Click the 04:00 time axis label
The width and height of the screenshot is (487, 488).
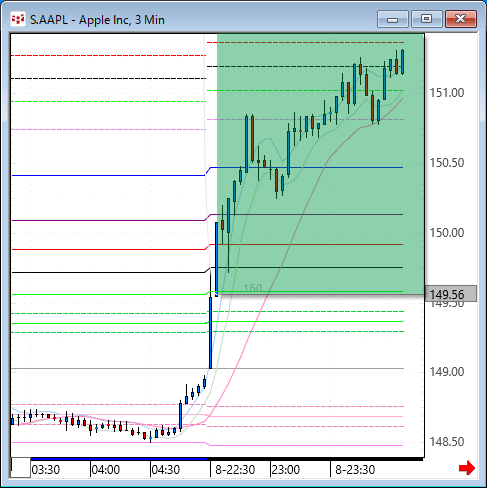pos(106,470)
